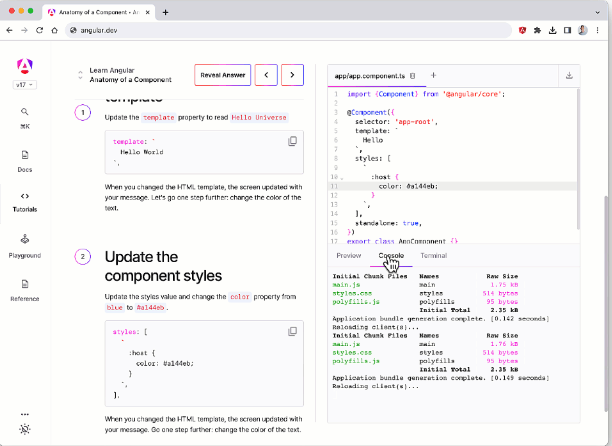Open search via the magnifier icon
This screenshot has width=612, height=446.
25,112
